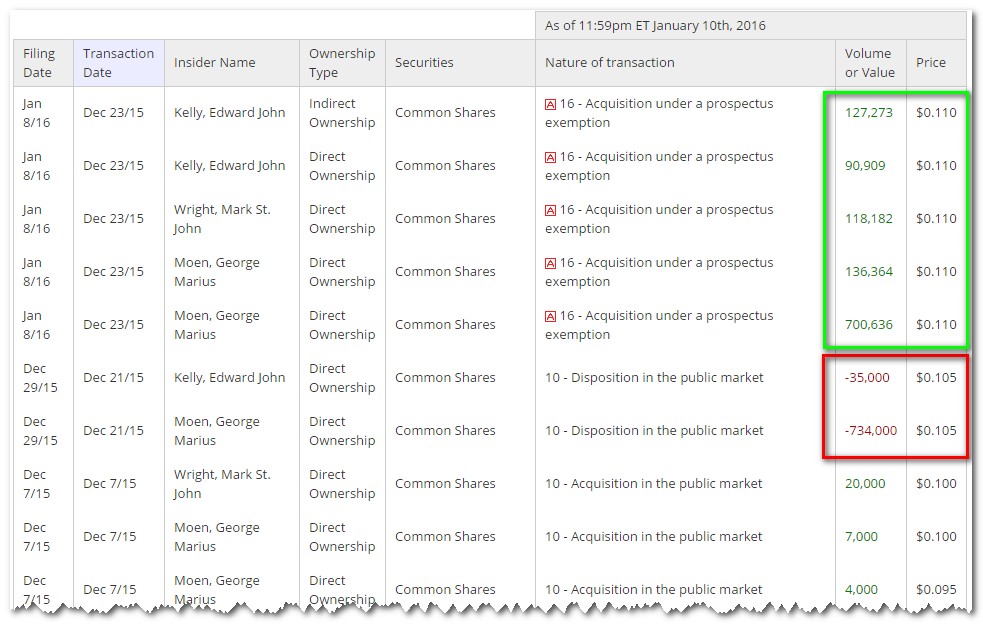Sort by the Volume or Value header
The image size is (983, 630).
tap(867, 62)
